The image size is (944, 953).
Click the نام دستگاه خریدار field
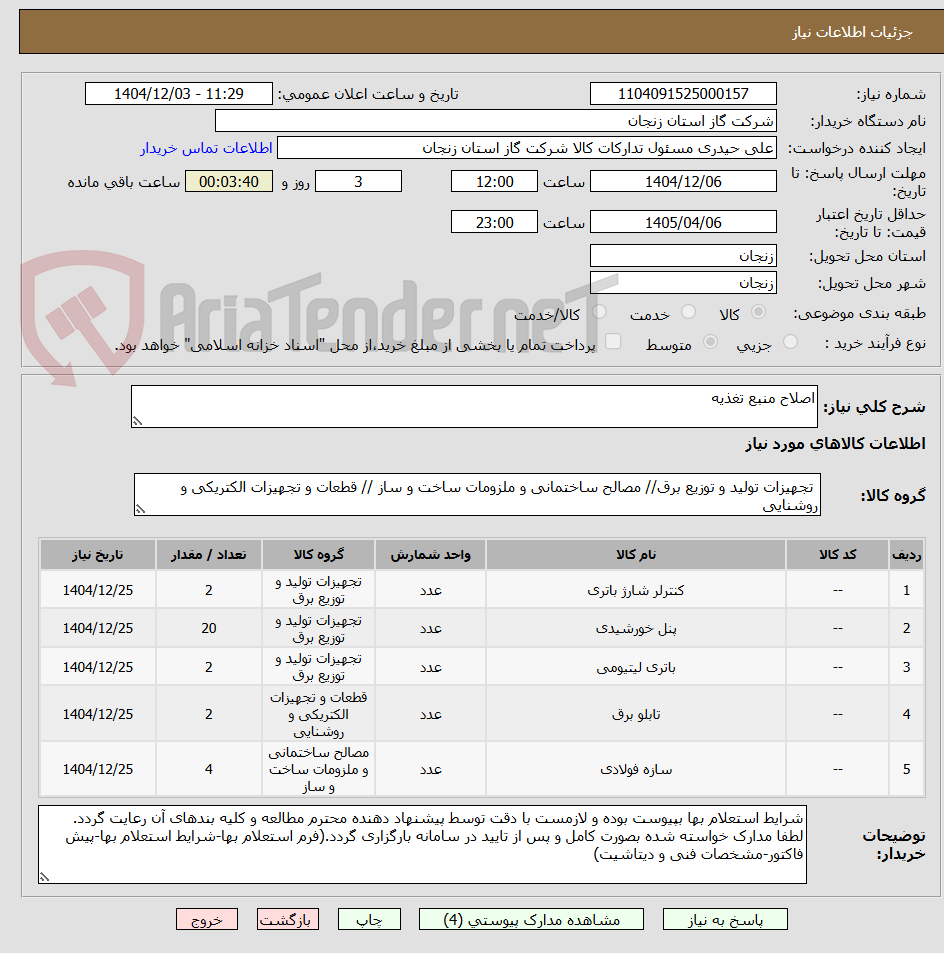coord(496,121)
